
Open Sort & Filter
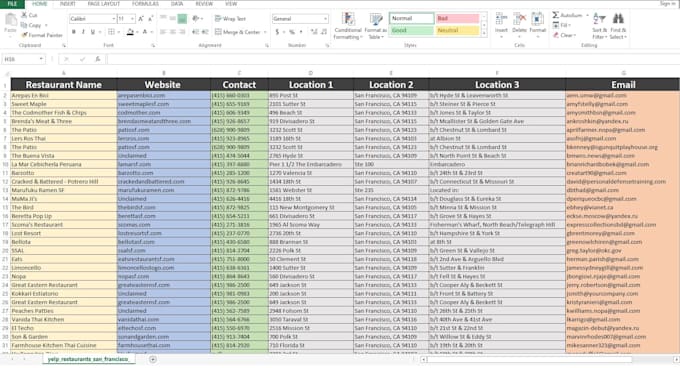pyautogui.click(x=599, y=25)
